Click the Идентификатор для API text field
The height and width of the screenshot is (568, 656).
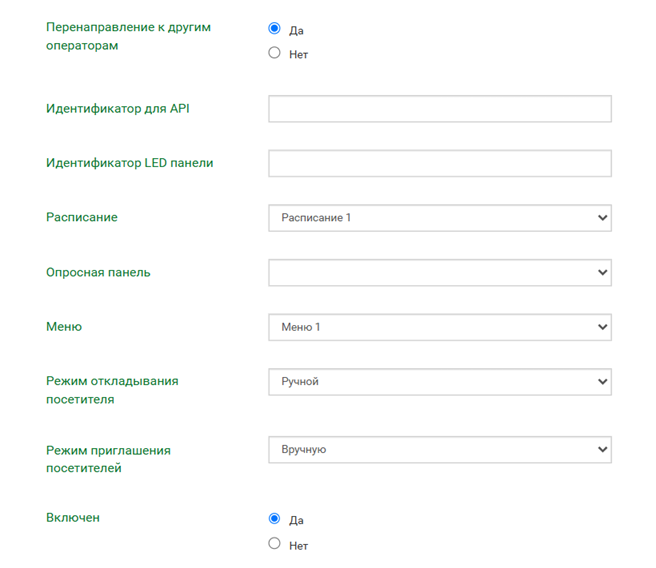click(x=439, y=109)
